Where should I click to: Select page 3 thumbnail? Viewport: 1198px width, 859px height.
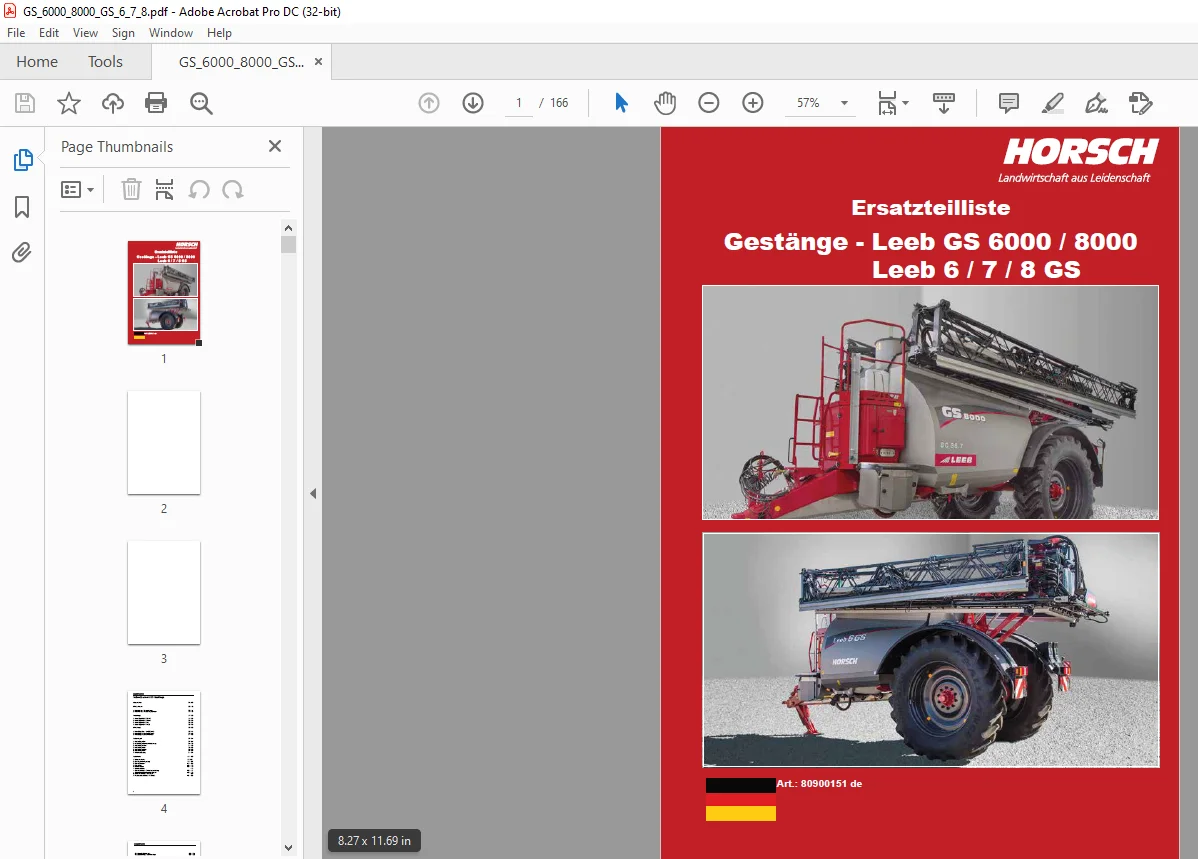[164, 592]
